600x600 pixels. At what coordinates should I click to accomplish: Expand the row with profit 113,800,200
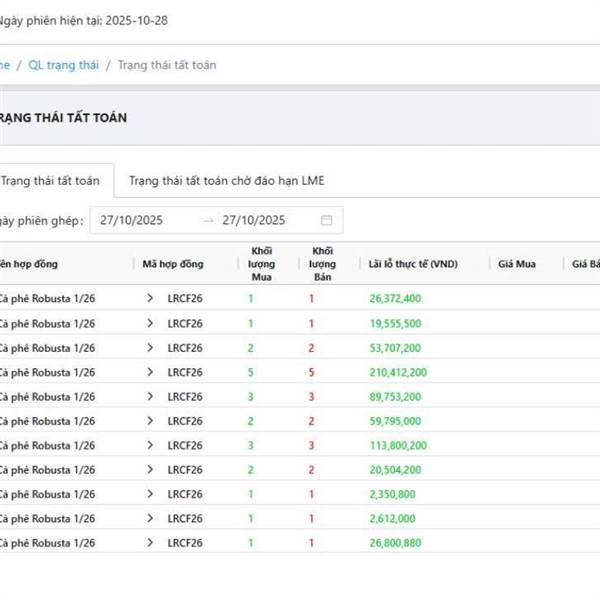[150, 445]
